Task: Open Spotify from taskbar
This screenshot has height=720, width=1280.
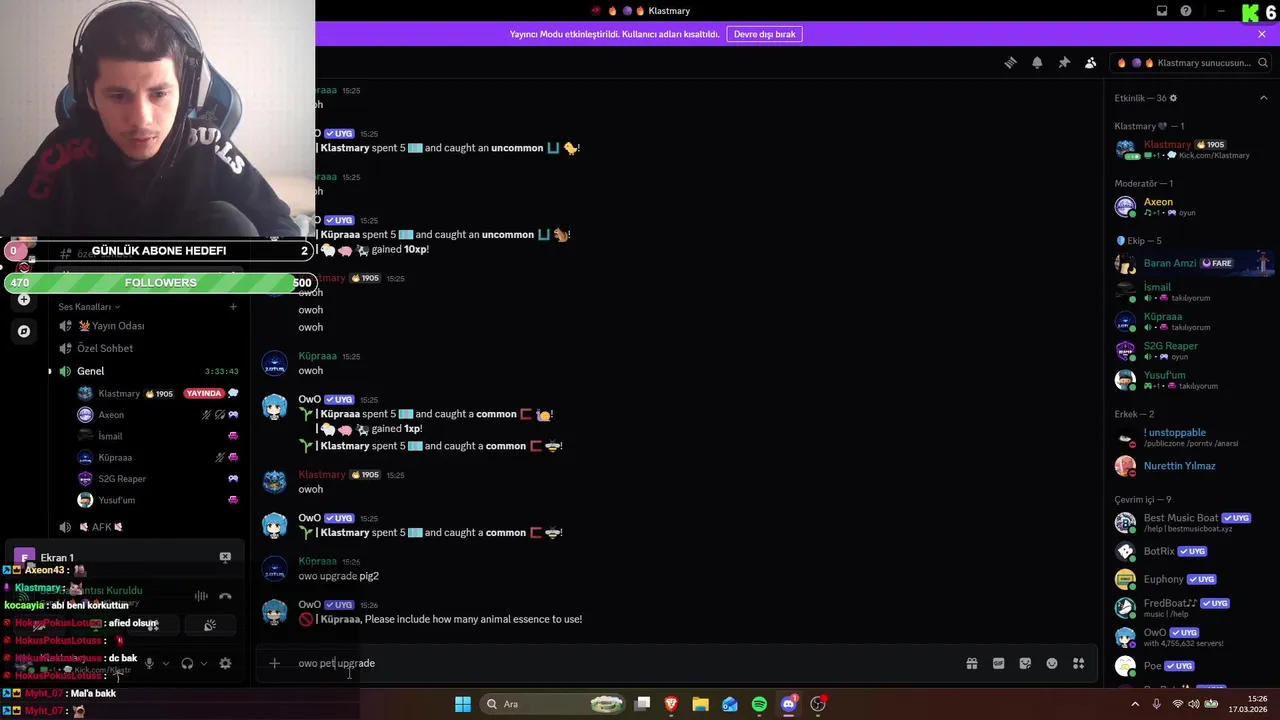Action: pyautogui.click(x=759, y=704)
